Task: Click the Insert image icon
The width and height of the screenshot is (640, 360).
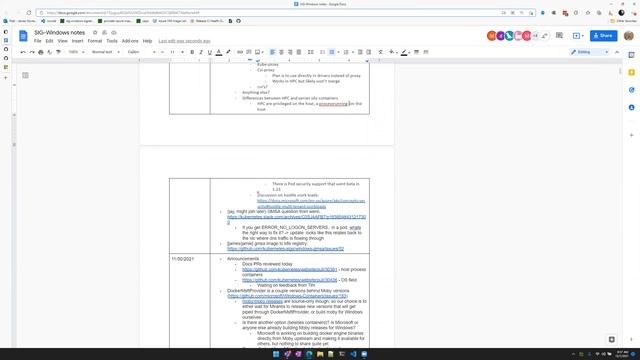Action: click(x=258, y=52)
